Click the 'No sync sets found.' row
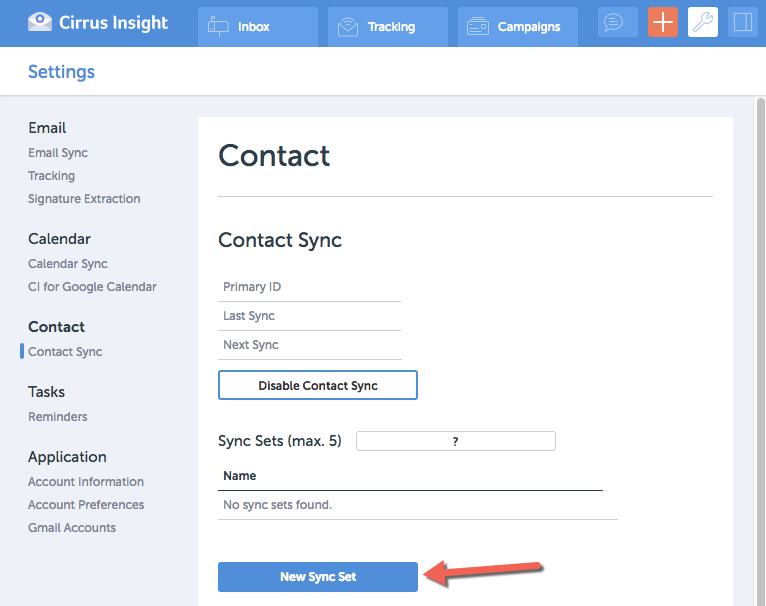 pyautogui.click(x=418, y=505)
